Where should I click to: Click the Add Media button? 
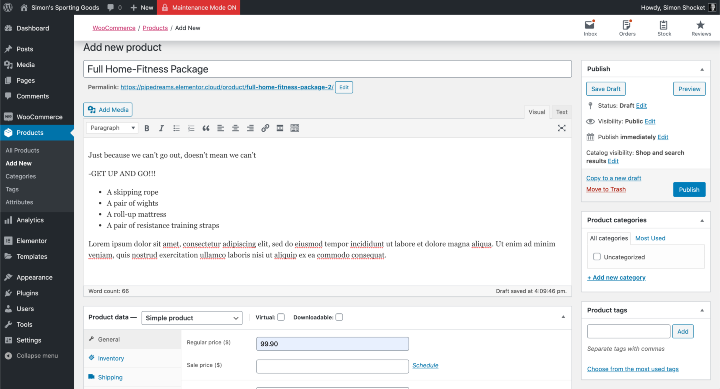pyautogui.click(x=108, y=110)
